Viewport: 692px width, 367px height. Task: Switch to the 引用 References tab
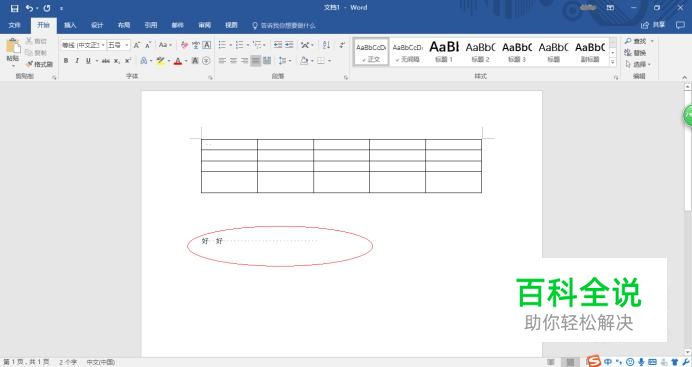[x=150, y=25]
